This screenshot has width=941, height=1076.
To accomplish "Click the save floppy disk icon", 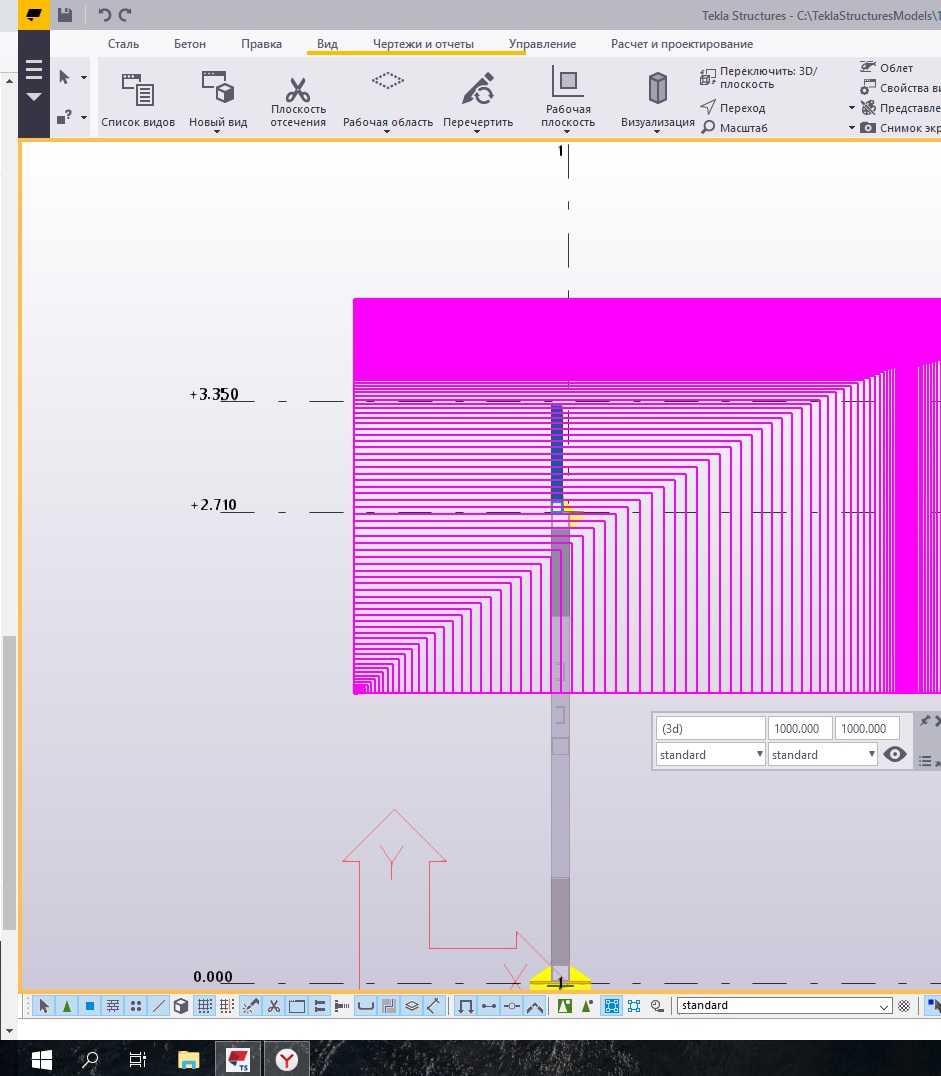I will tap(65, 15).
